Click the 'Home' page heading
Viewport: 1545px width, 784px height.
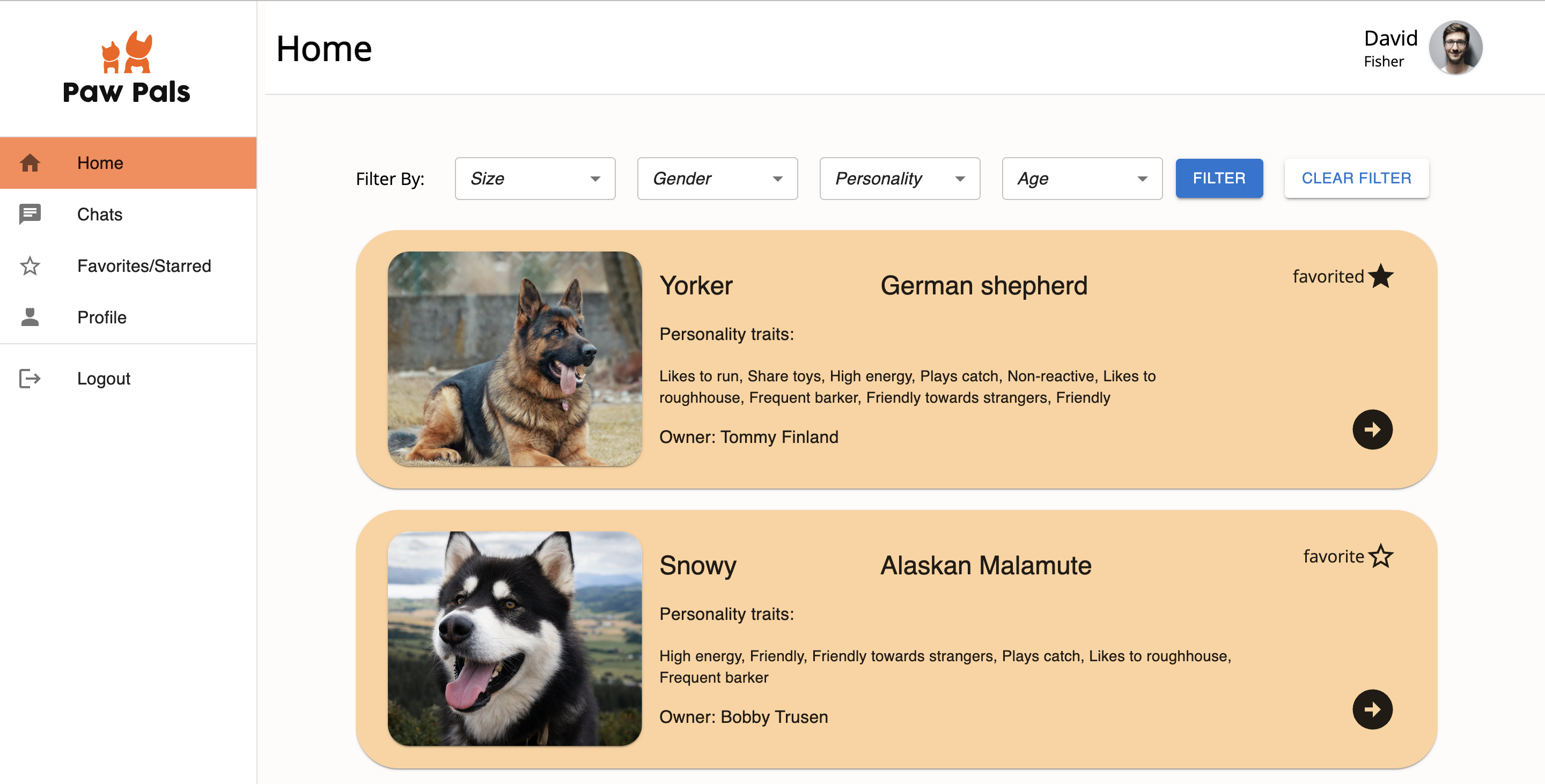pyautogui.click(x=324, y=49)
